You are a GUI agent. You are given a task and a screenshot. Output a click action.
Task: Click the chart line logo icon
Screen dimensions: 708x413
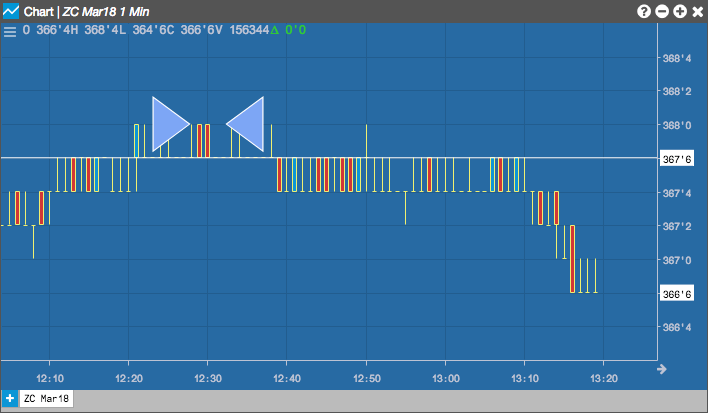click(11, 11)
